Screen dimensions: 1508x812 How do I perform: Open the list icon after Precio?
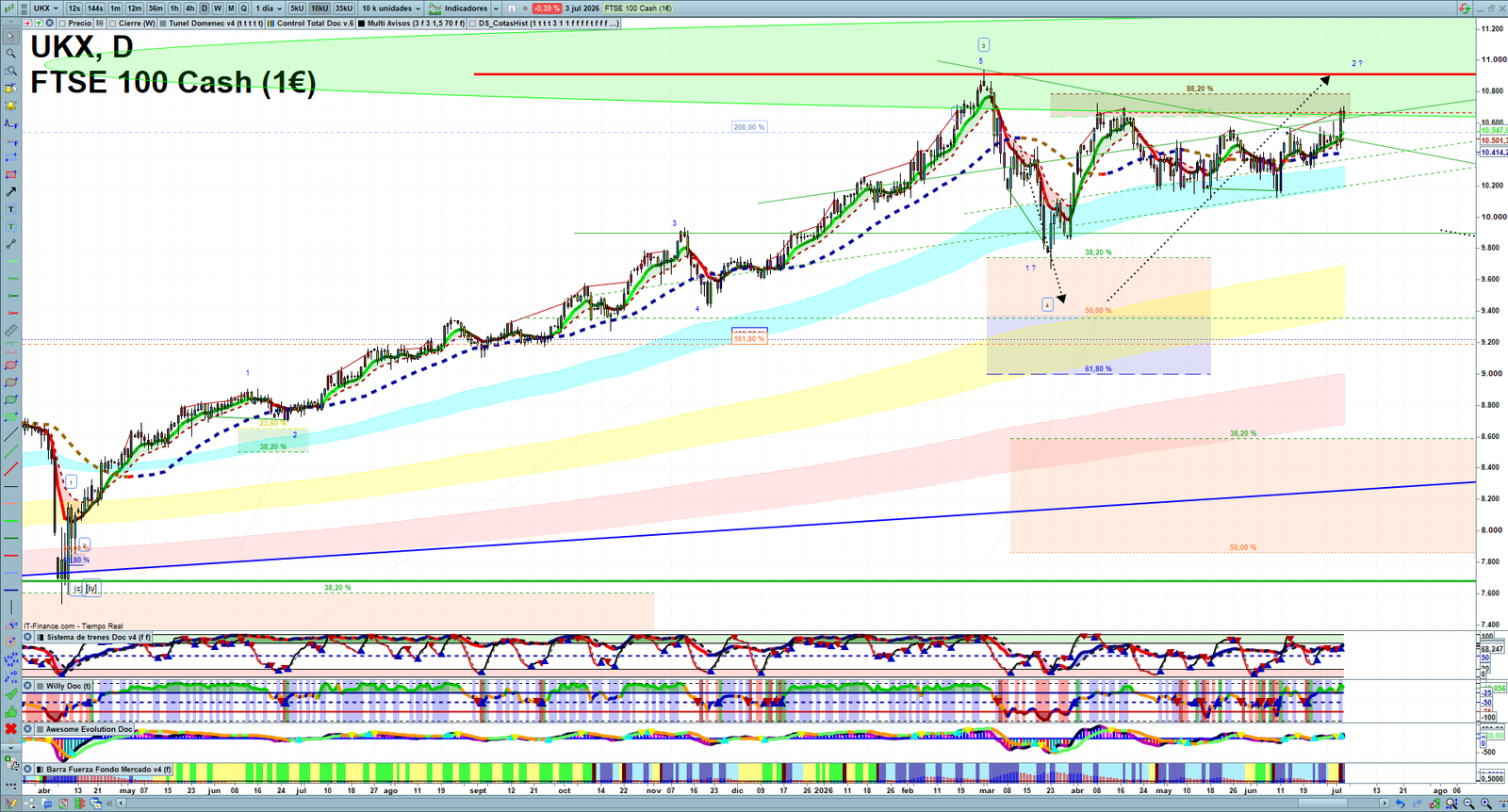click(x=99, y=23)
